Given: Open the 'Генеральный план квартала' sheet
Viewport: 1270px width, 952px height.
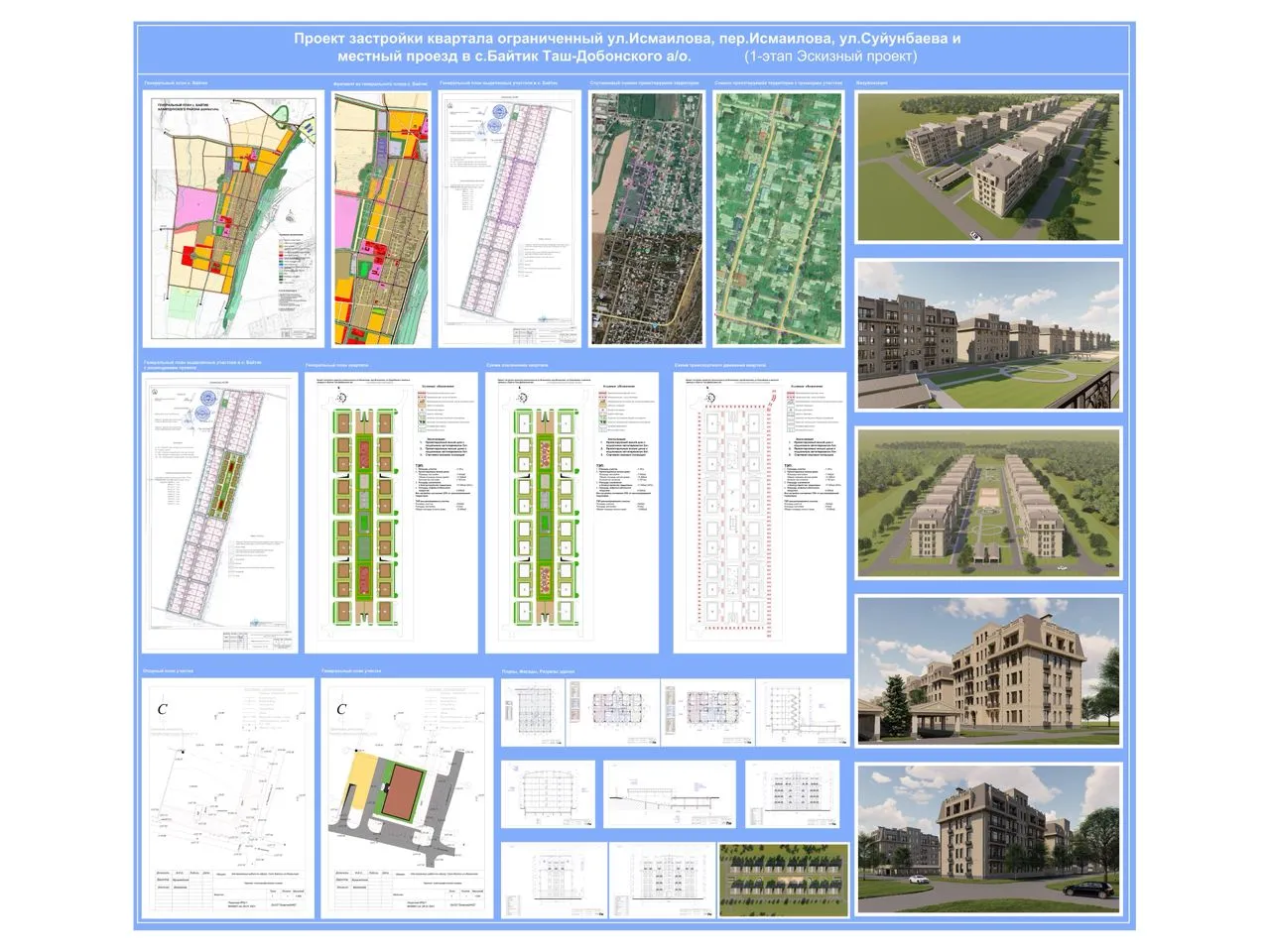Looking at the screenshot, I should (391, 513).
